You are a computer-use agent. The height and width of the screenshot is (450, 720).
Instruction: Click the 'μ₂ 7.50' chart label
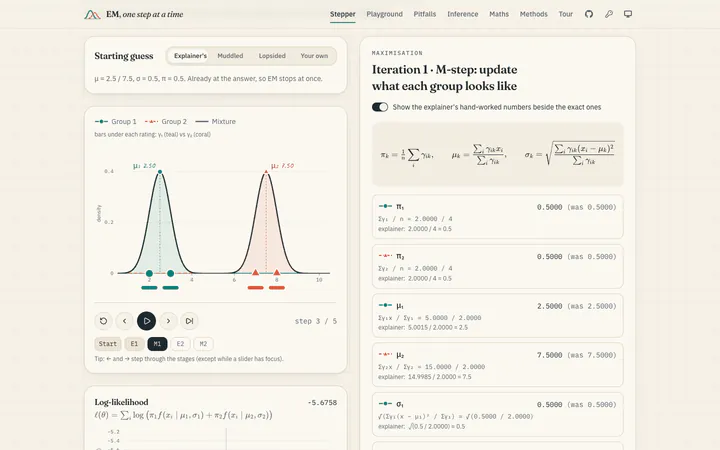(282, 166)
